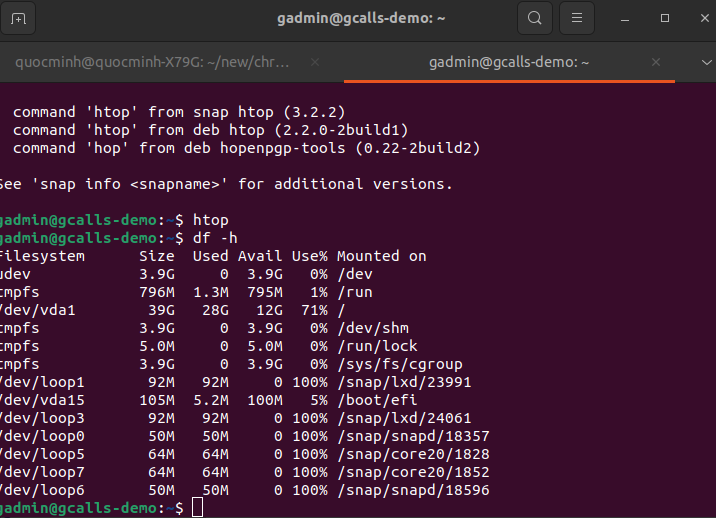Image resolution: width=716 pixels, height=518 pixels.
Task: Maximize the terminal window
Action: coord(665,18)
